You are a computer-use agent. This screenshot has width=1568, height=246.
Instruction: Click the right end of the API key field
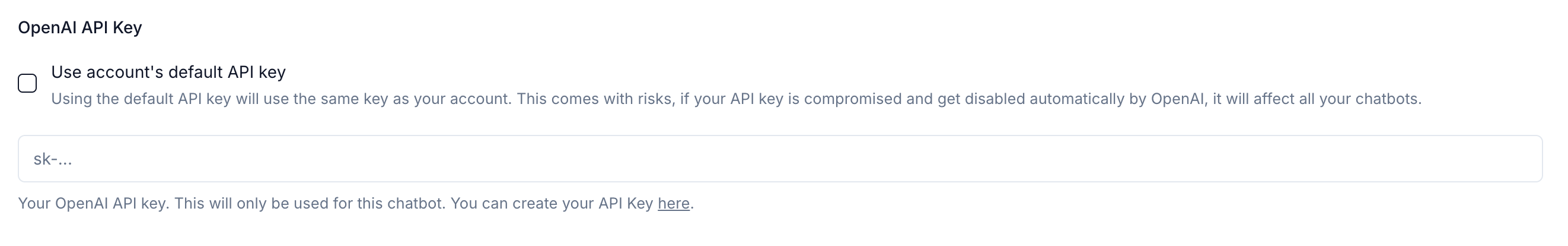[1509, 159]
